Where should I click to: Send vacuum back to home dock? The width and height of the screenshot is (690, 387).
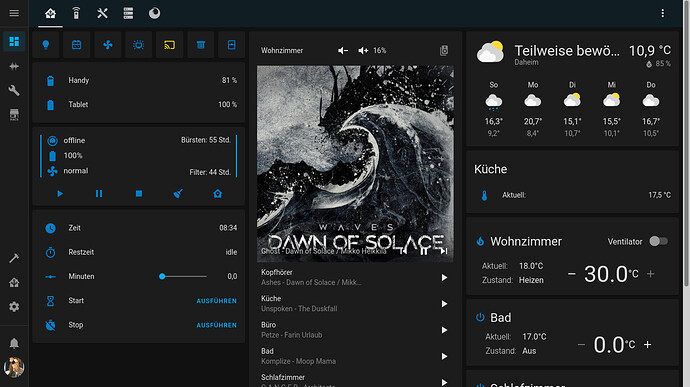(x=217, y=194)
